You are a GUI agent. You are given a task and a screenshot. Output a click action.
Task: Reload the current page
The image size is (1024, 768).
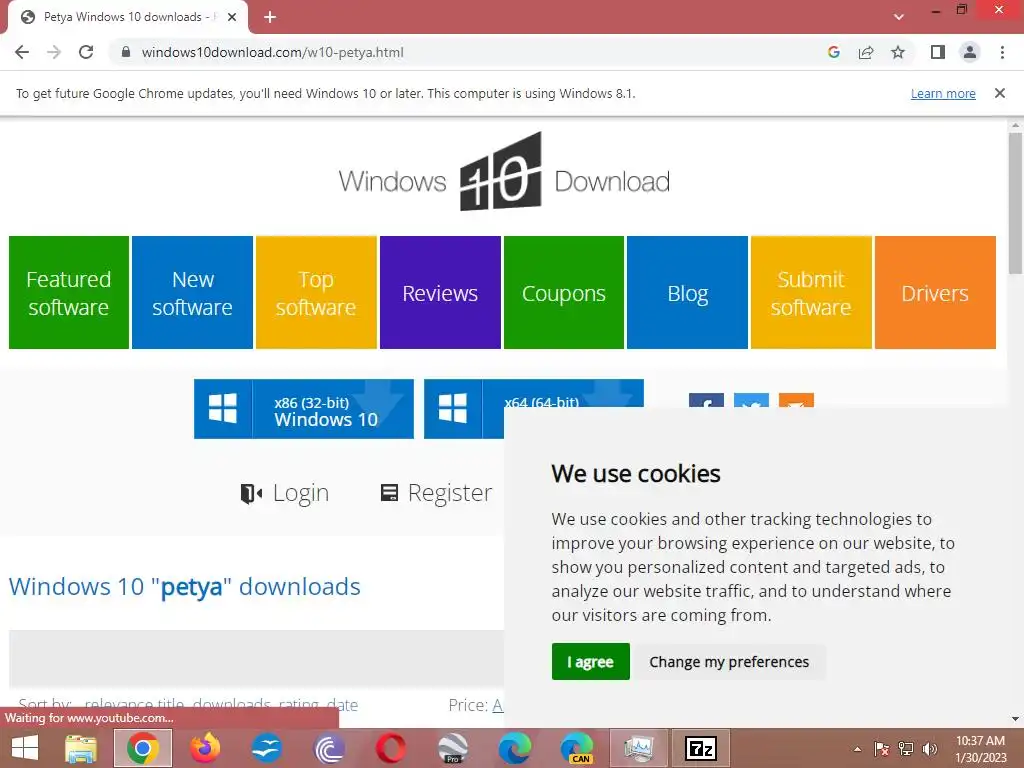click(x=86, y=52)
